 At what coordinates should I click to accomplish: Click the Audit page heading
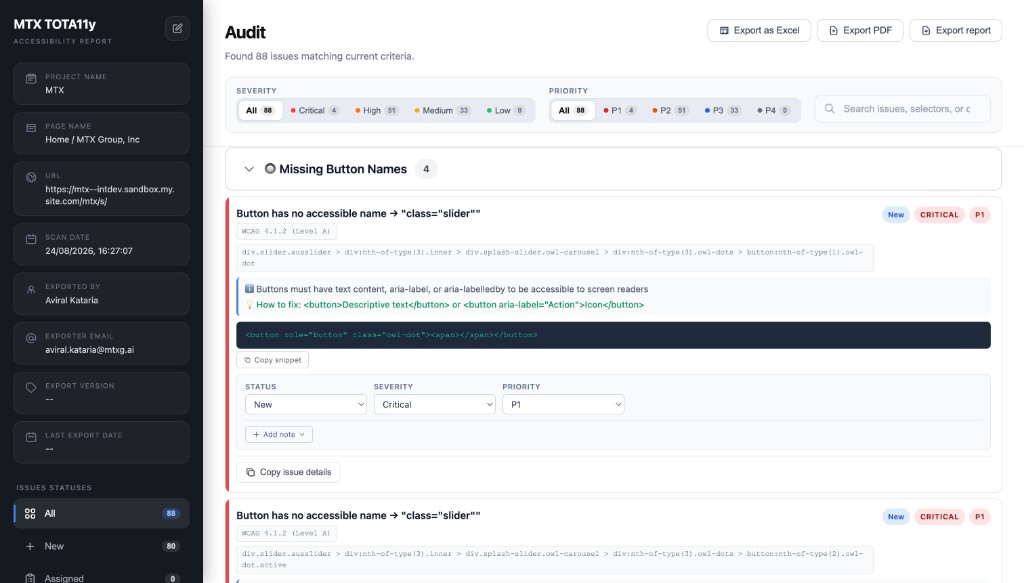click(245, 32)
